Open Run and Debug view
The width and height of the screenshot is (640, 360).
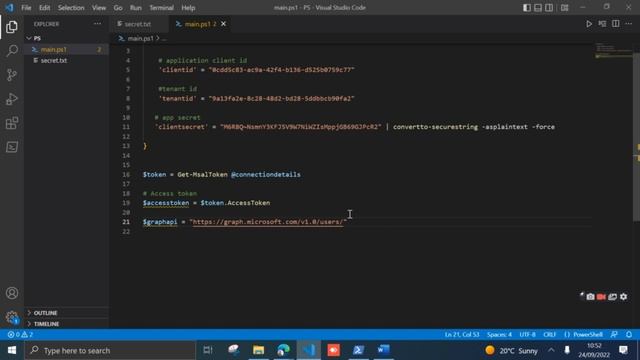[x=12, y=99]
